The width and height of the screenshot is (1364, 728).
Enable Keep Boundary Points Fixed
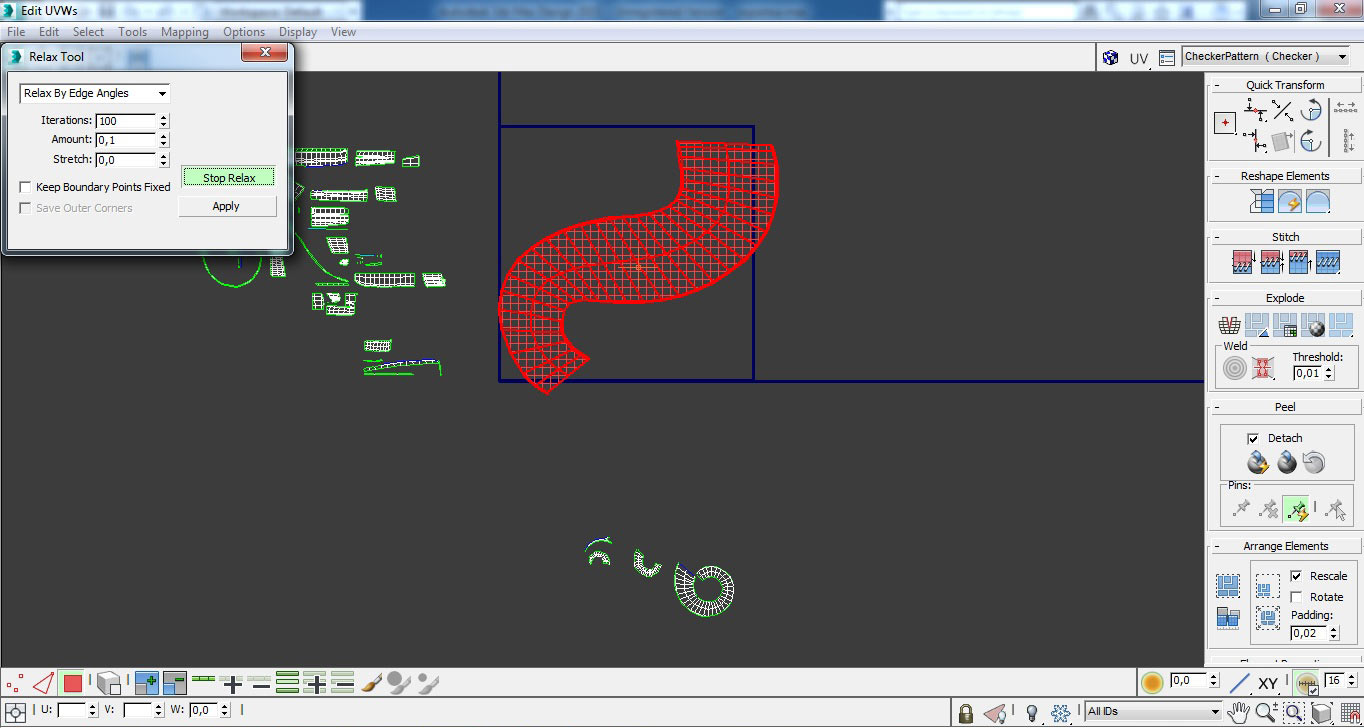click(26, 187)
